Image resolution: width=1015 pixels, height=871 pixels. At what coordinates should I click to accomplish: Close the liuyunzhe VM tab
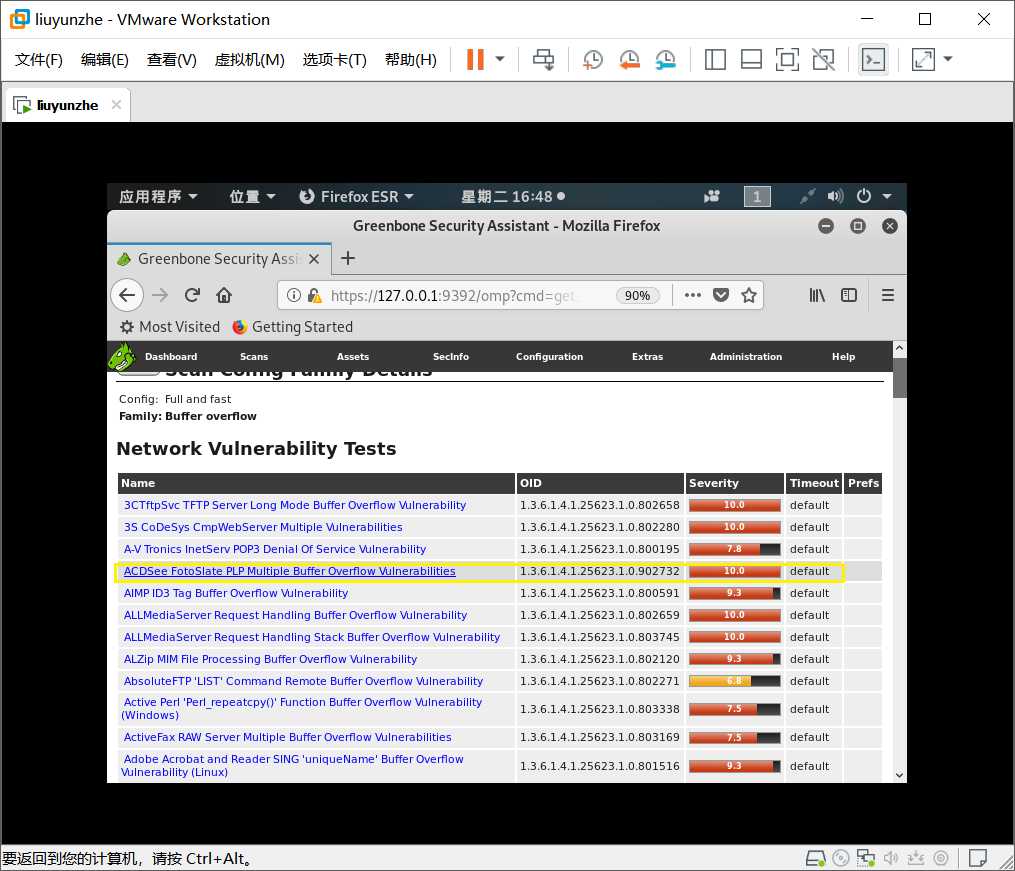[x=116, y=104]
